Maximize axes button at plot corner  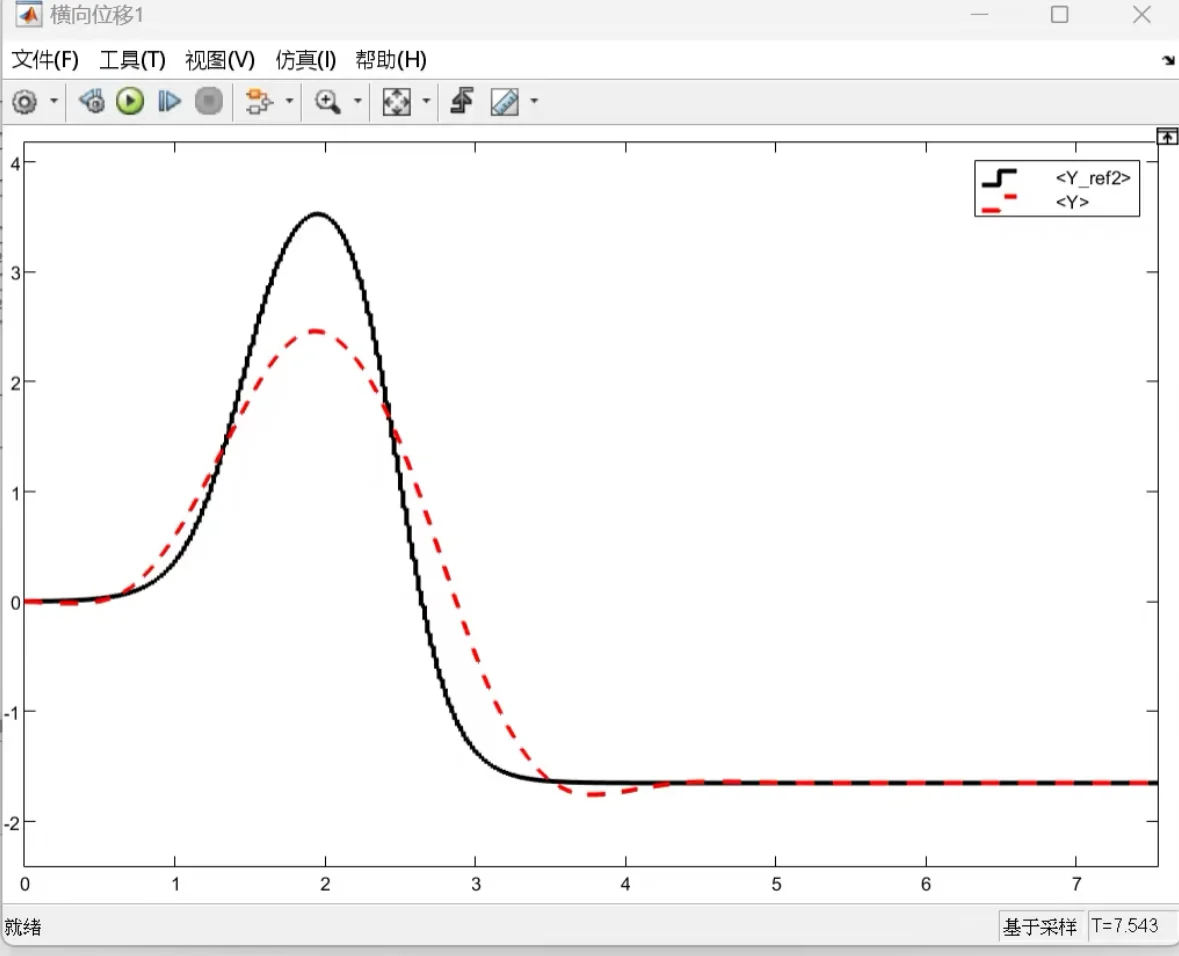(x=1167, y=136)
